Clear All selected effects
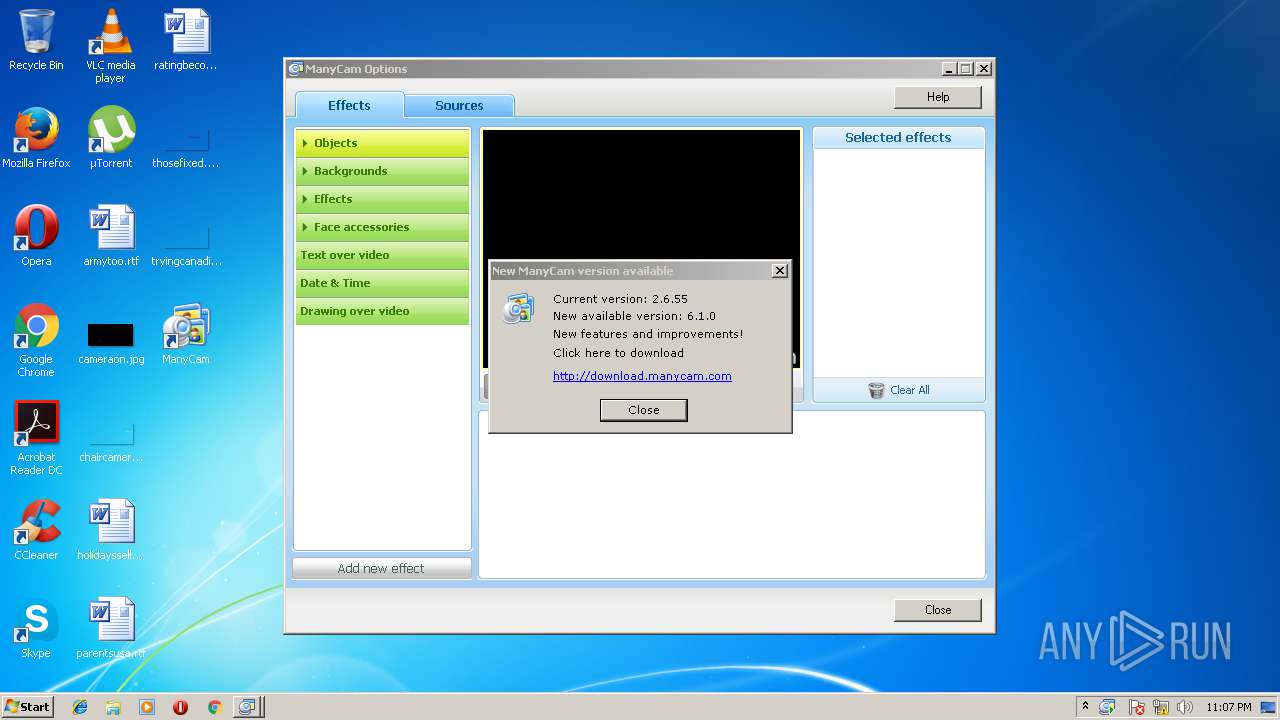Viewport: 1280px width, 720px height. [899, 390]
